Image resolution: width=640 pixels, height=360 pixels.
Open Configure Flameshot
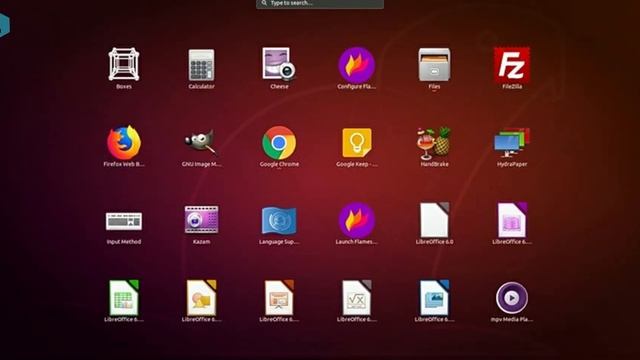[x=356, y=65]
